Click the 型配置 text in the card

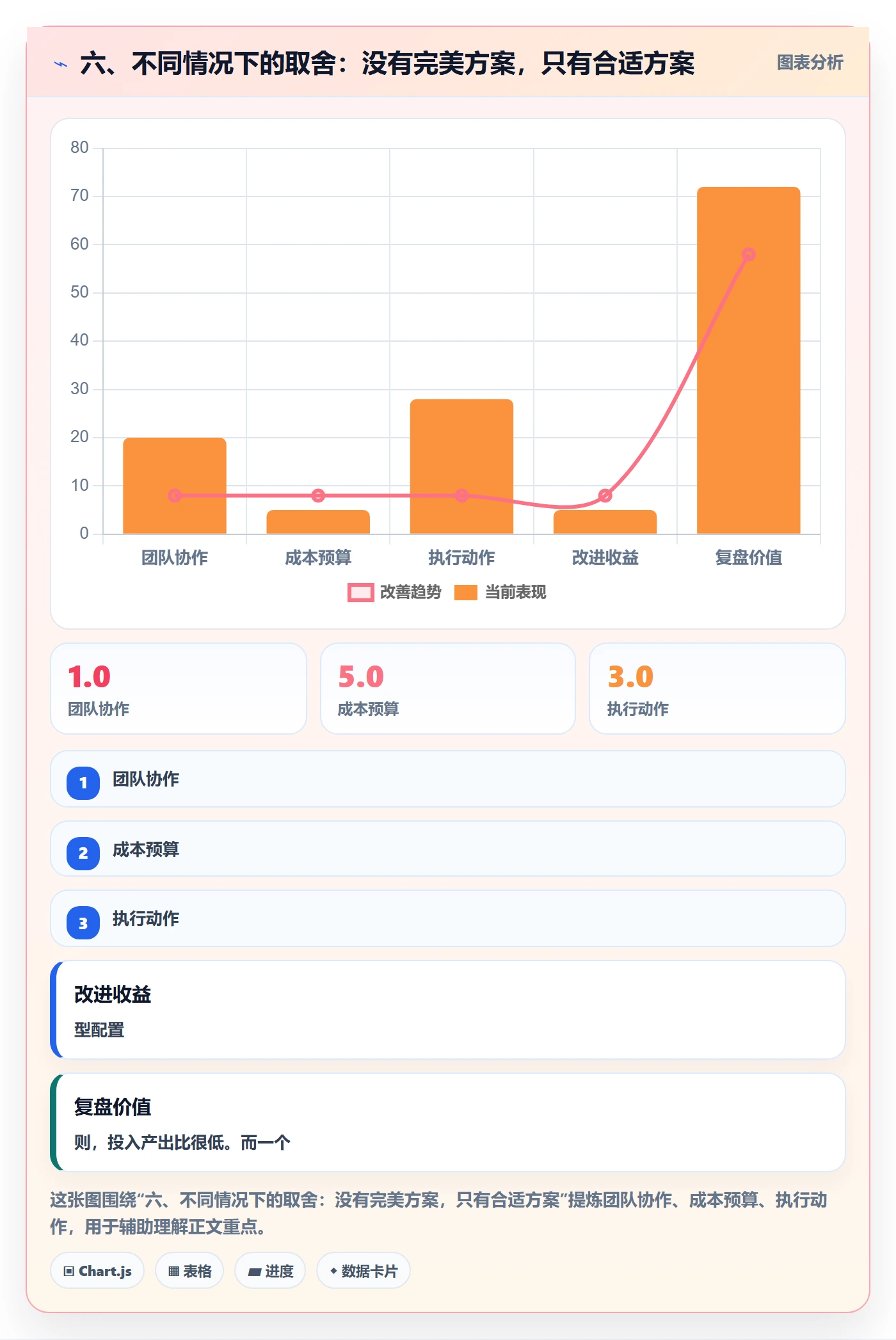99,1030
